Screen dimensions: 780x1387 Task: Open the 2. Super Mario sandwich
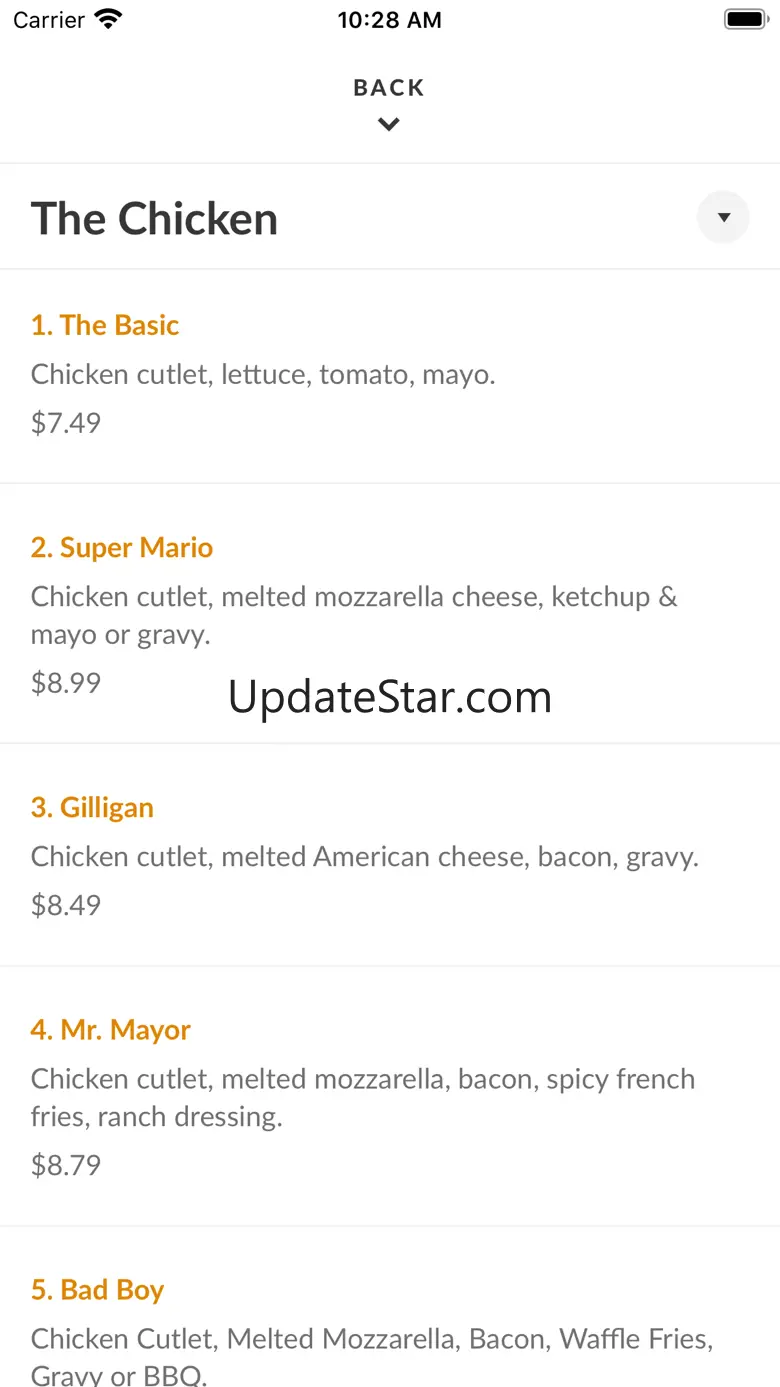[x=122, y=548]
